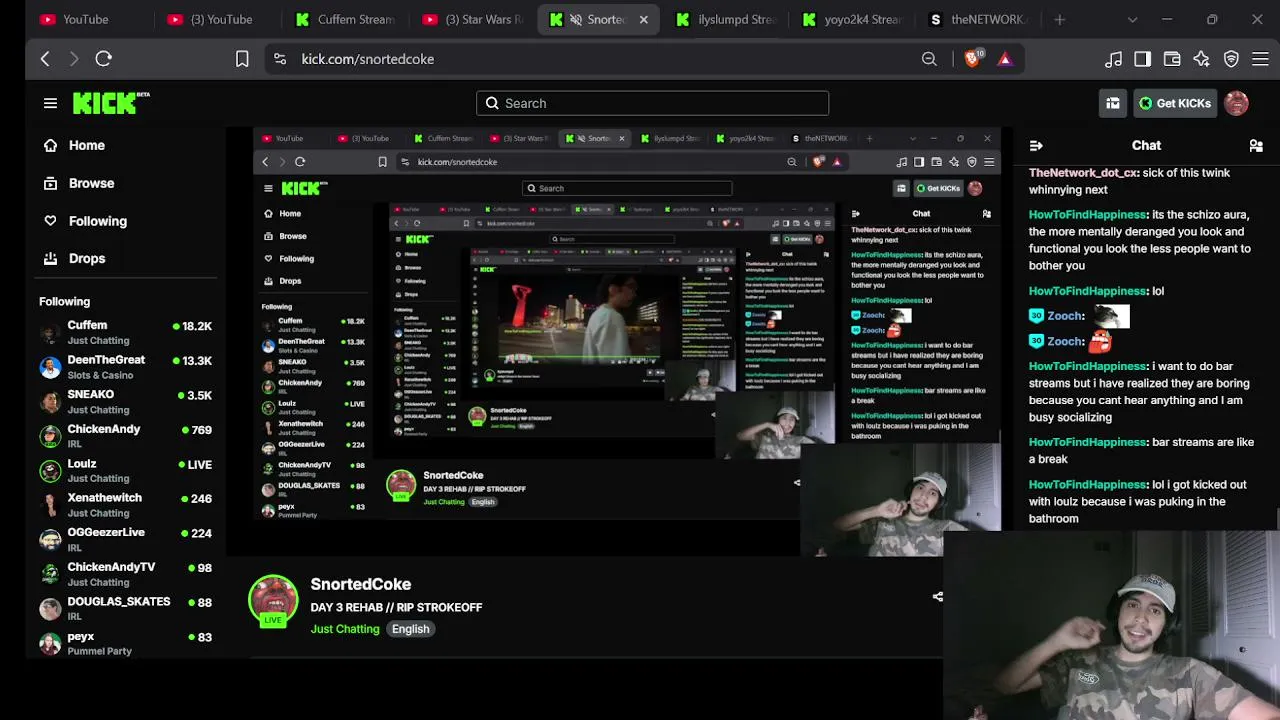Open Xenathewitch's channel in the sidebar
Viewport: 1280px width, 720px height.
[125, 505]
